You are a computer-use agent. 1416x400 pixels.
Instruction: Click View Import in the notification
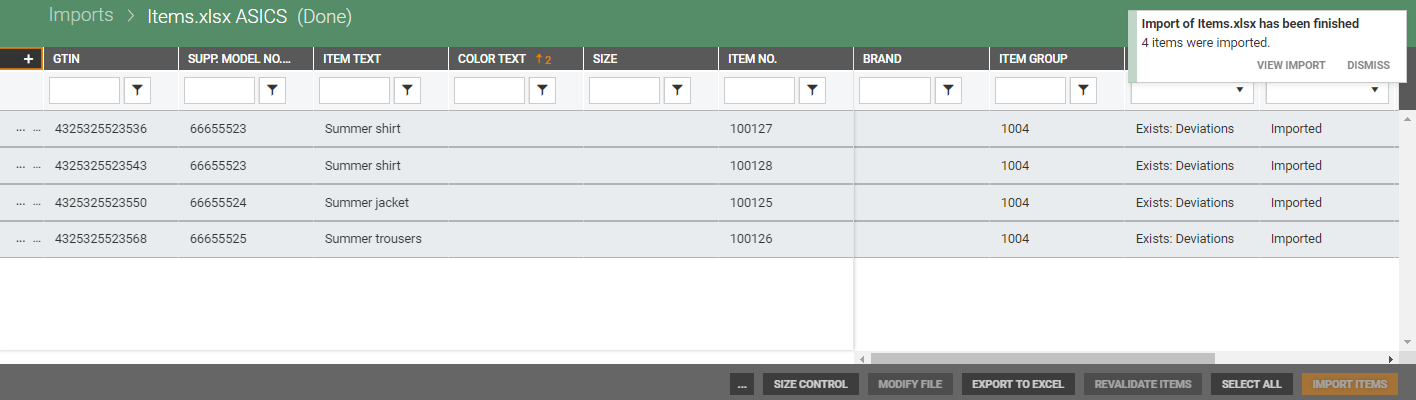pos(1290,65)
